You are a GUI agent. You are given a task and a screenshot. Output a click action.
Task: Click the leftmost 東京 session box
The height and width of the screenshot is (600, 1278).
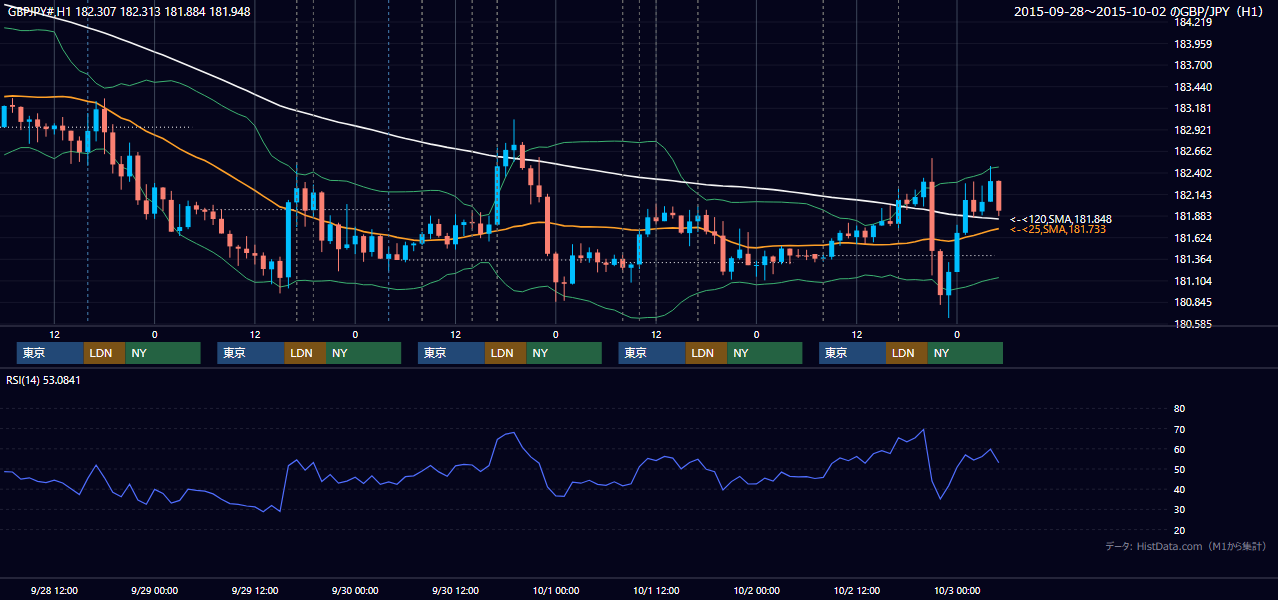50,353
